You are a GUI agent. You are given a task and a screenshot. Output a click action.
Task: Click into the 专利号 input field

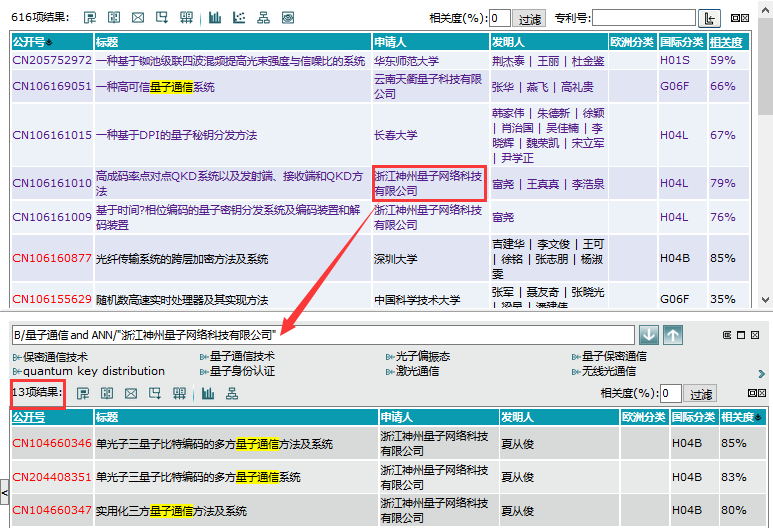[x=643, y=18]
